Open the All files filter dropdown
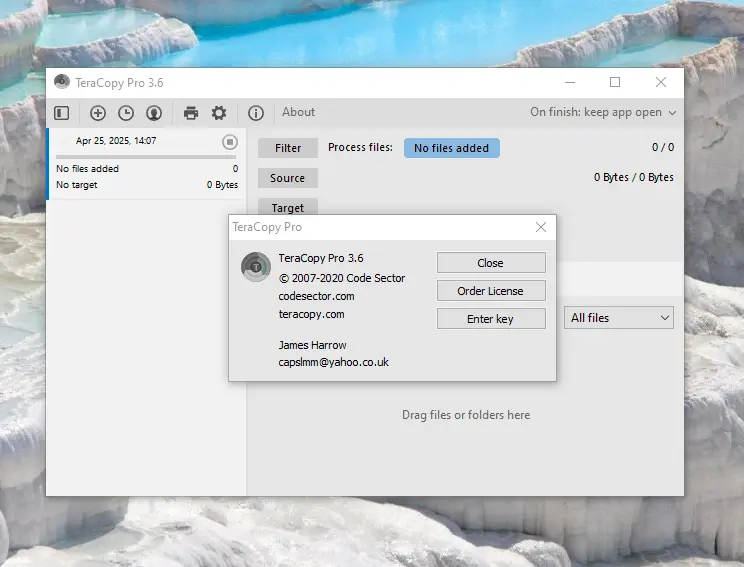Viewport: 744px width, 567px height. click(x=619, y=317)
